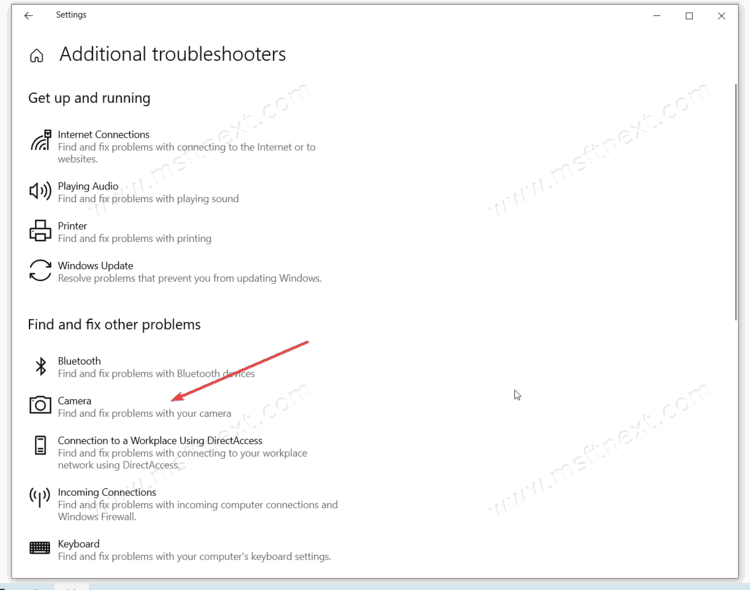Click 'Find and fix problems with playing sound'

[x=148, y=199]
